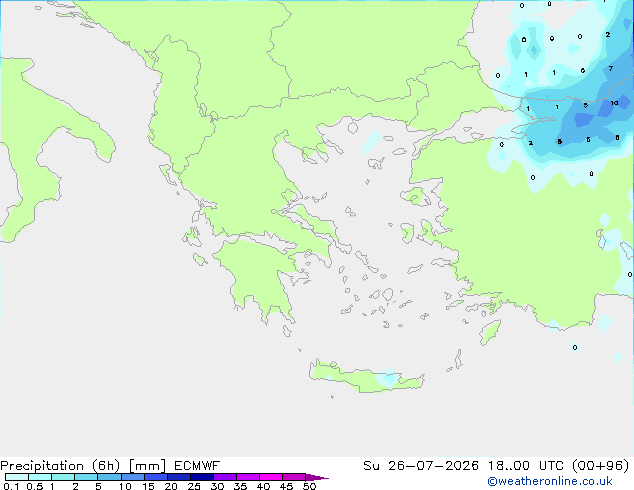Click the 1–2 mm legend color swatch
Image resolution: width=634 pixels, height=490 pixels.
63,477
